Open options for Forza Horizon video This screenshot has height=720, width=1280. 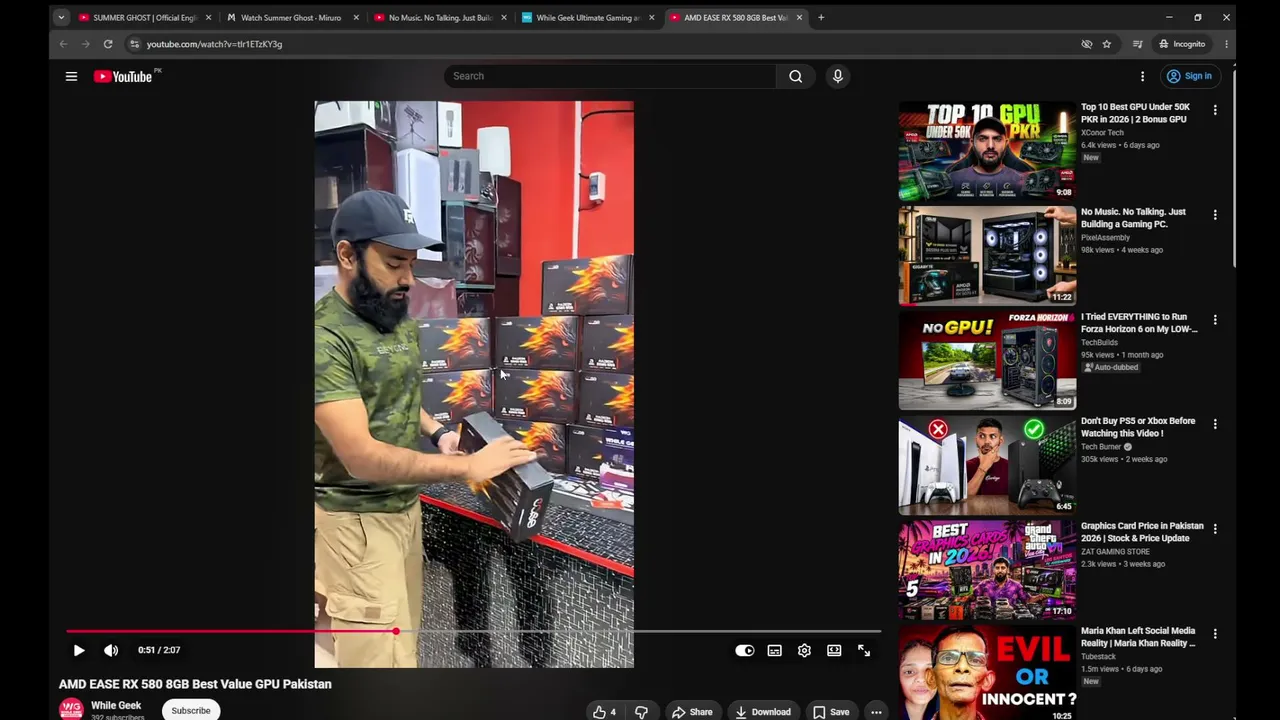[1215, 320]
